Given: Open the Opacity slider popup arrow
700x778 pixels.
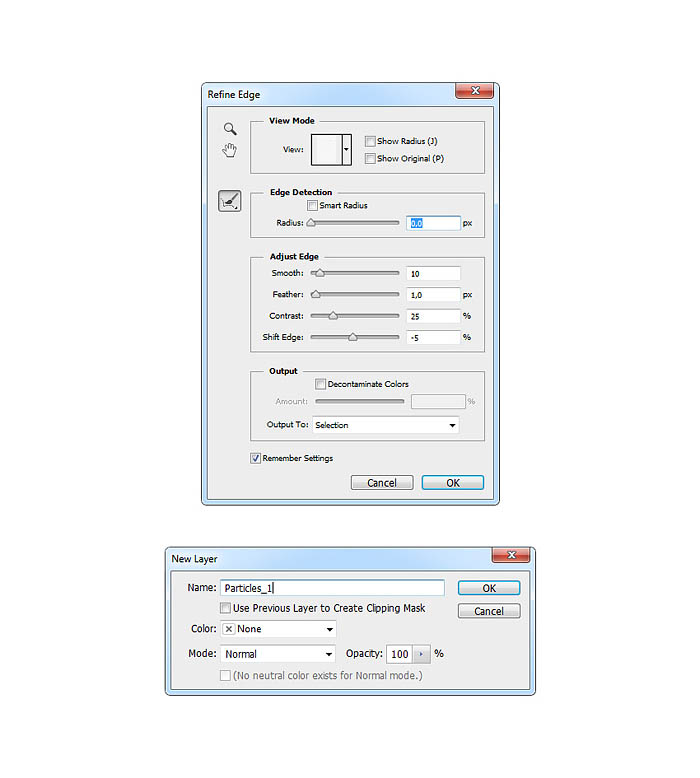Looking at the screenshot, I should point(421,654).
